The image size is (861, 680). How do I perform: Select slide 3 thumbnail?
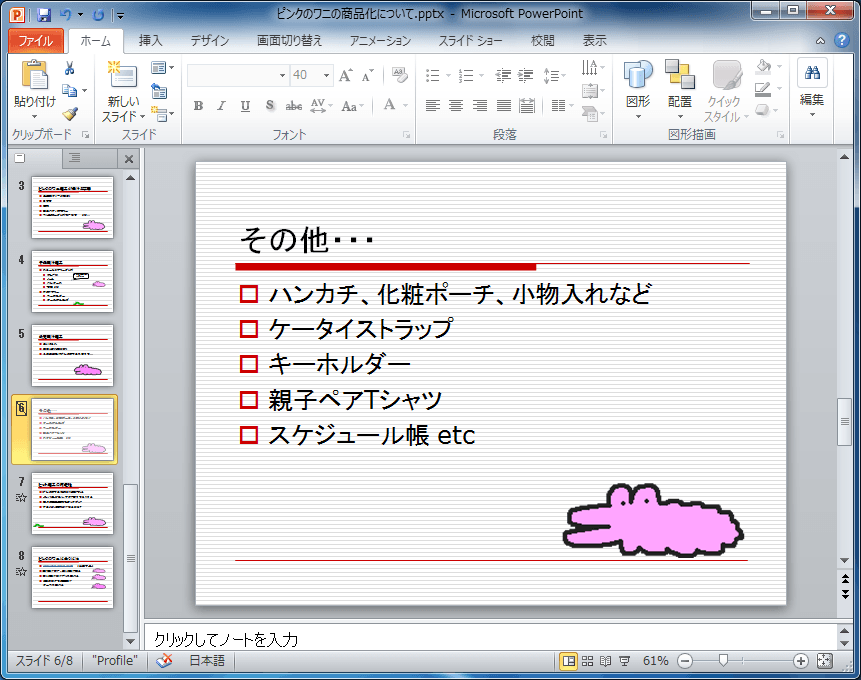click(72, 207)
